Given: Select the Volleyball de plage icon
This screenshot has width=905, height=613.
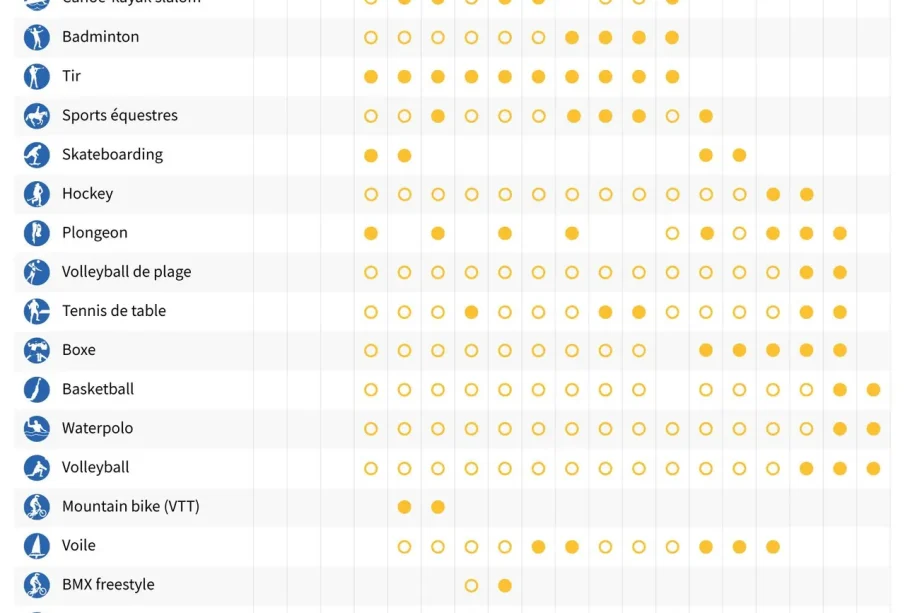Looking at the screenshot, I should (37, 272).
